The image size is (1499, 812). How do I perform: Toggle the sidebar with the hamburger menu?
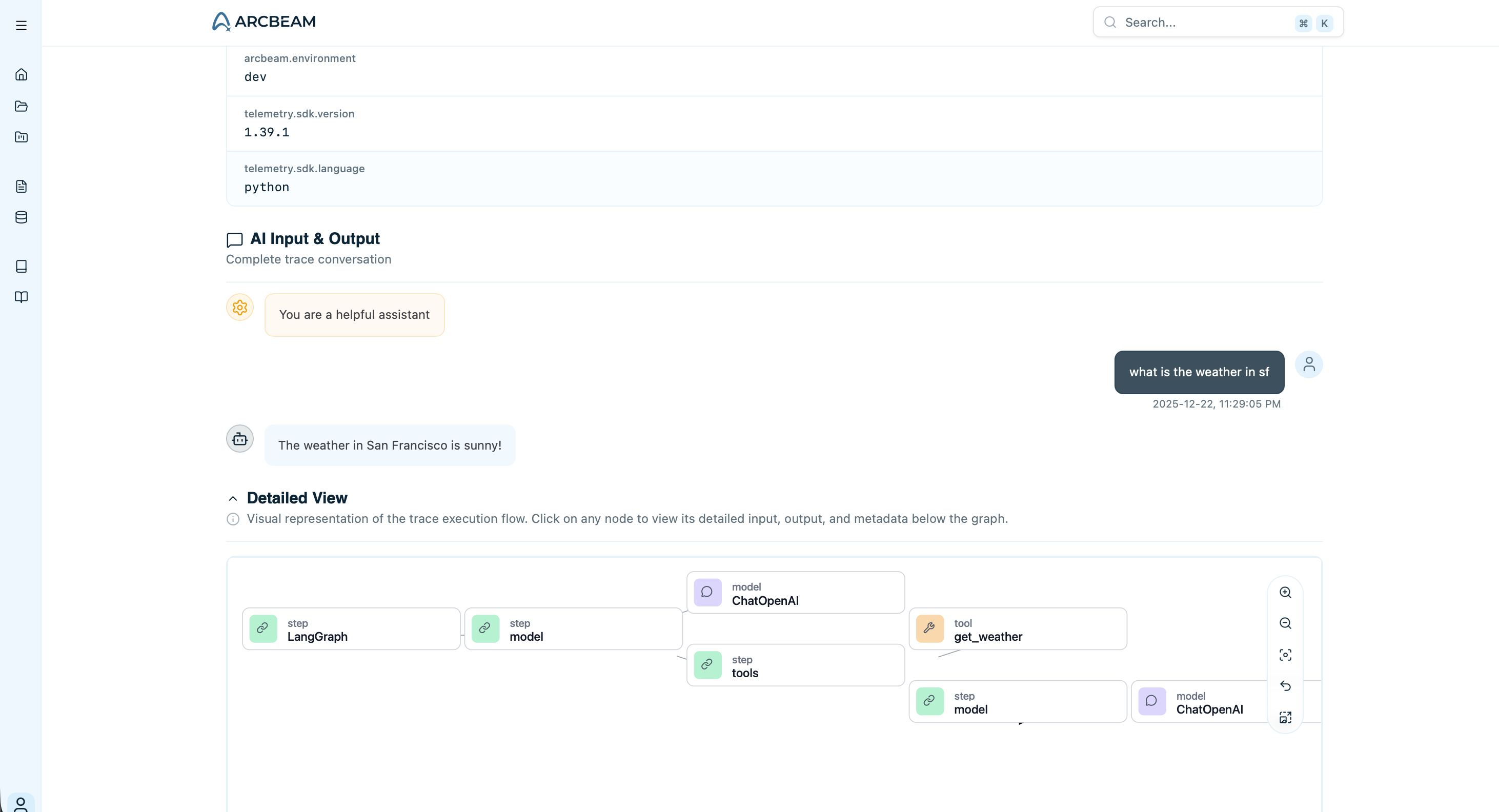22,25
